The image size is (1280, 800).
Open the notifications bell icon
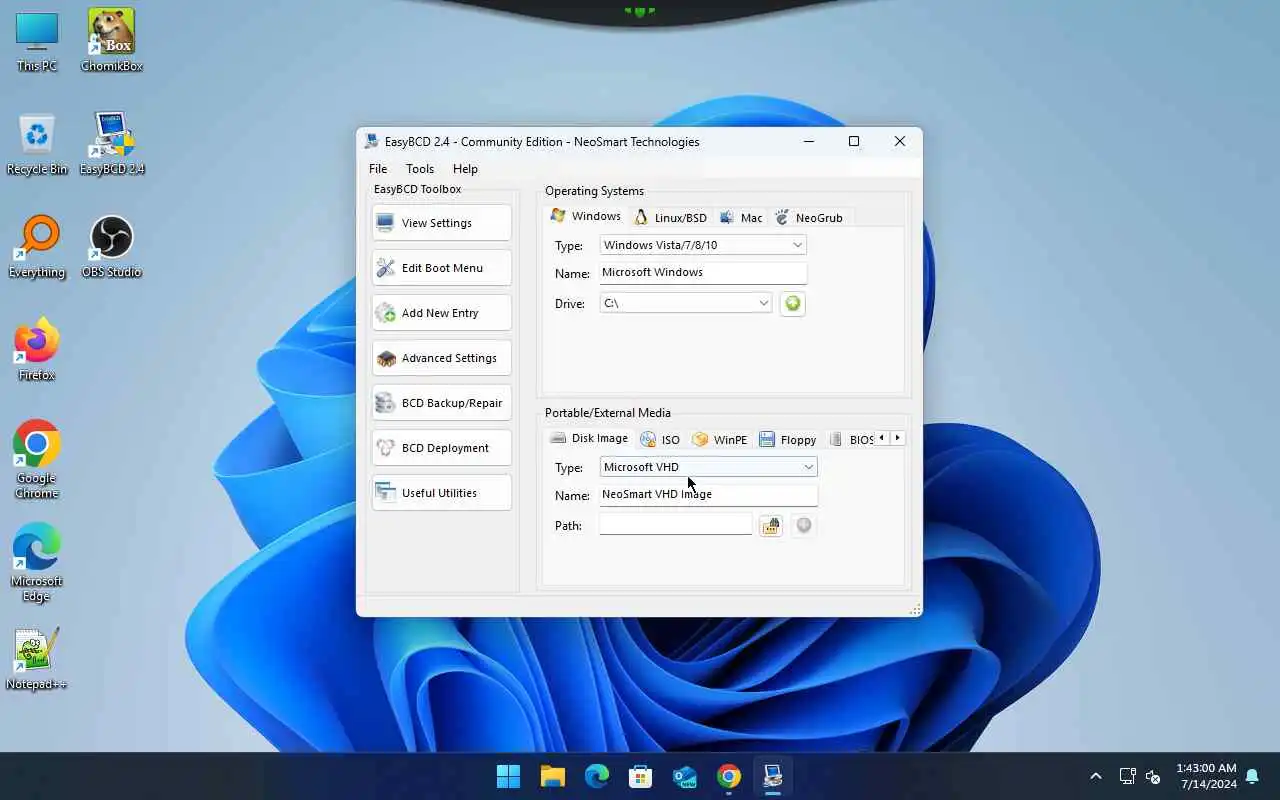point(1252,776)
